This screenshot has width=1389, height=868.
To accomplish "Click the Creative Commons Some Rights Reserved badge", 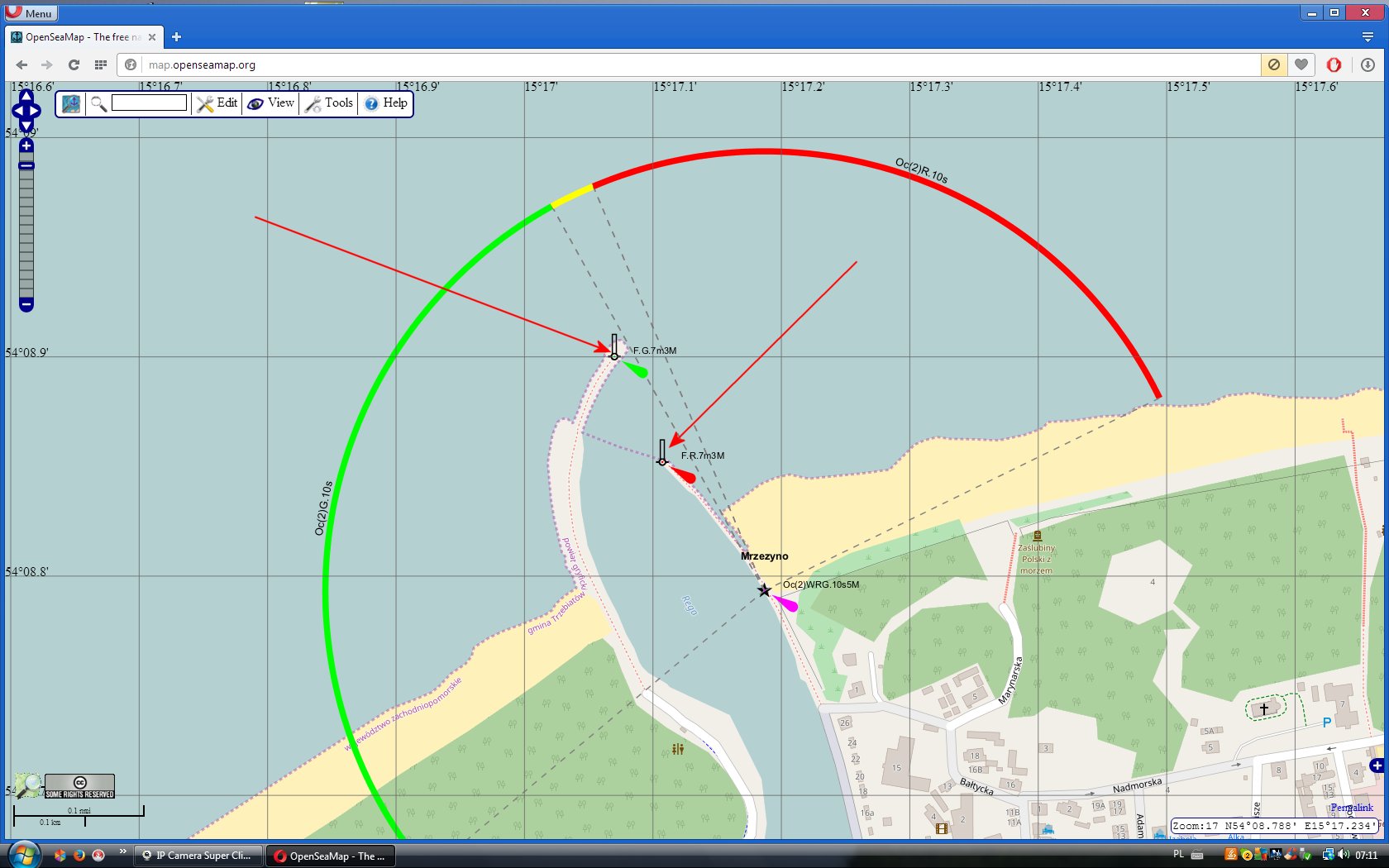I will pos(79,786).
